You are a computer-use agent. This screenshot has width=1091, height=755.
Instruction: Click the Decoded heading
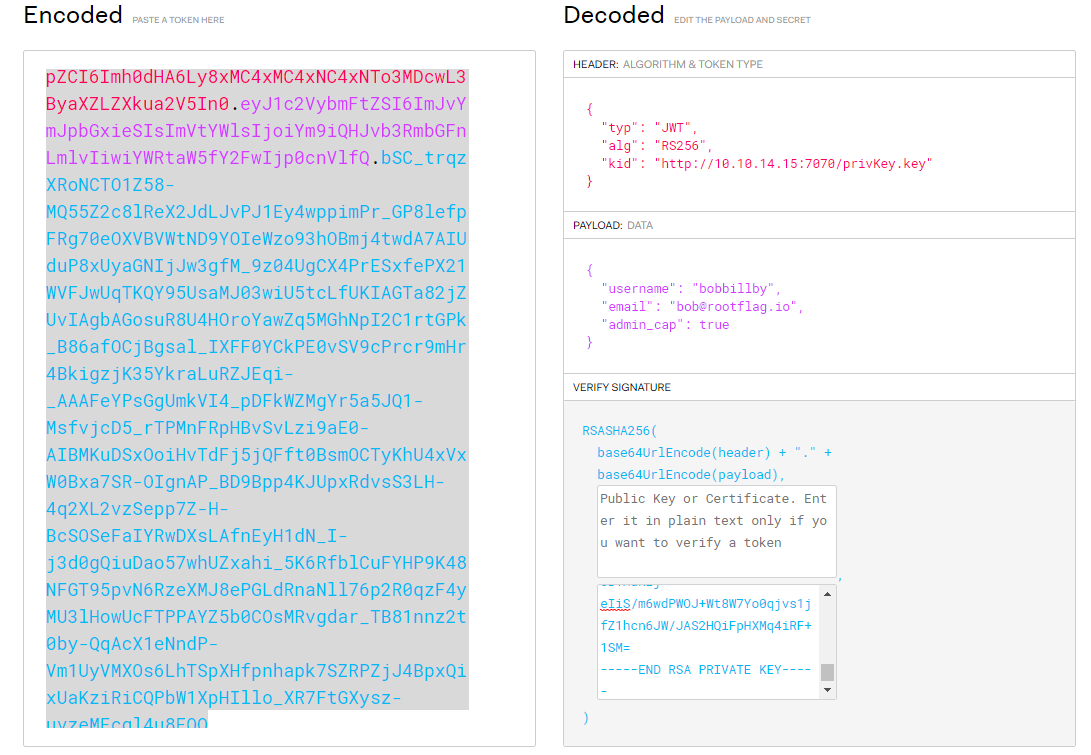(x=614, y=16)
